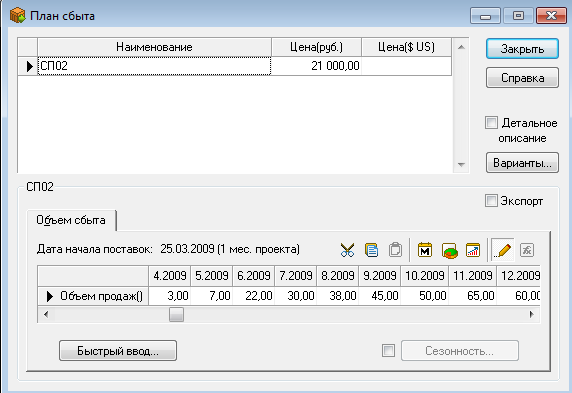Click the Наименование column header

[x=154, y=47]
